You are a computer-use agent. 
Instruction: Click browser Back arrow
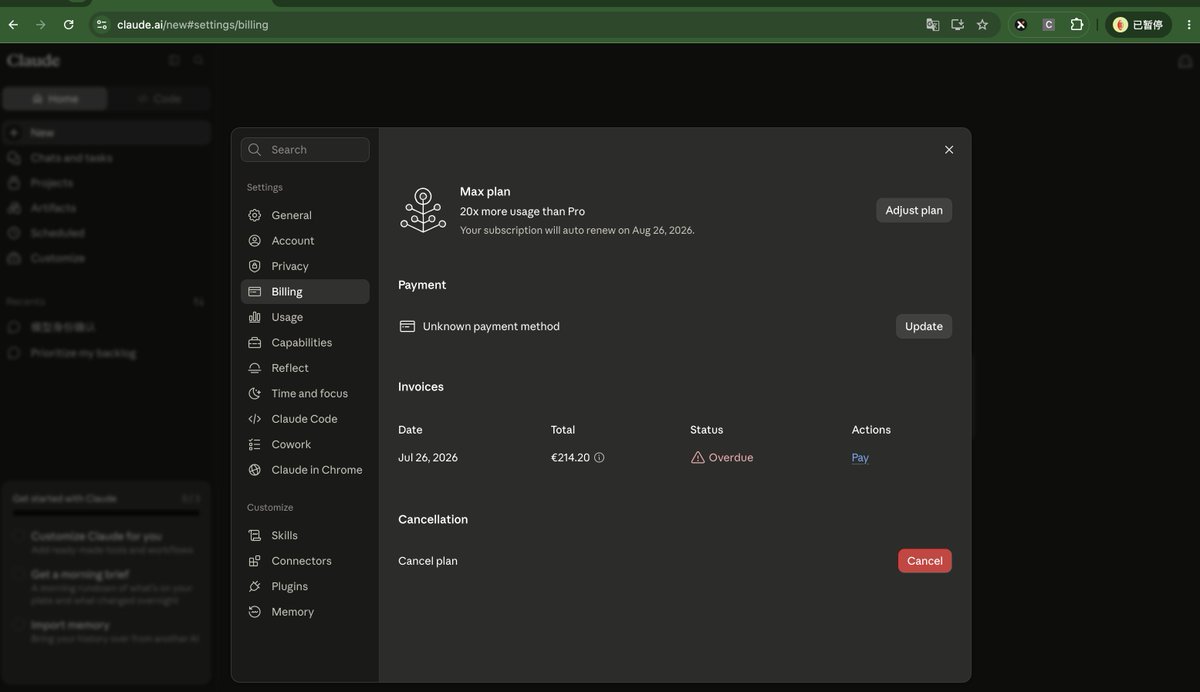14,24
